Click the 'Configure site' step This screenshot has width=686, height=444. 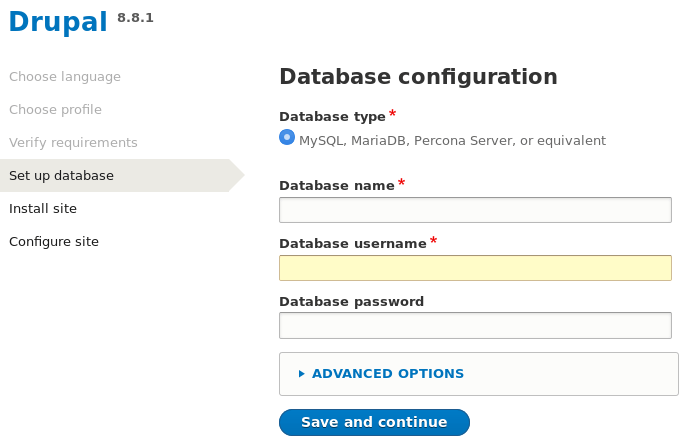point(54,242)
